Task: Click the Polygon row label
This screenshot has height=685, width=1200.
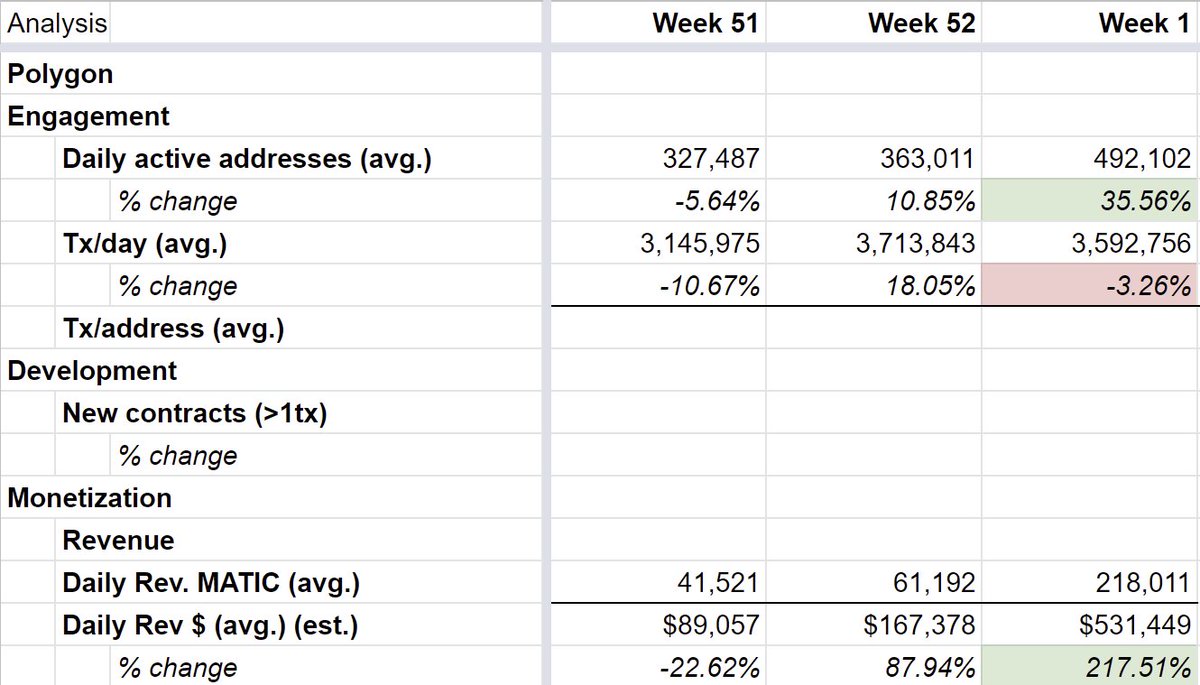Action: pyautogui.click(x=60, y=74)
